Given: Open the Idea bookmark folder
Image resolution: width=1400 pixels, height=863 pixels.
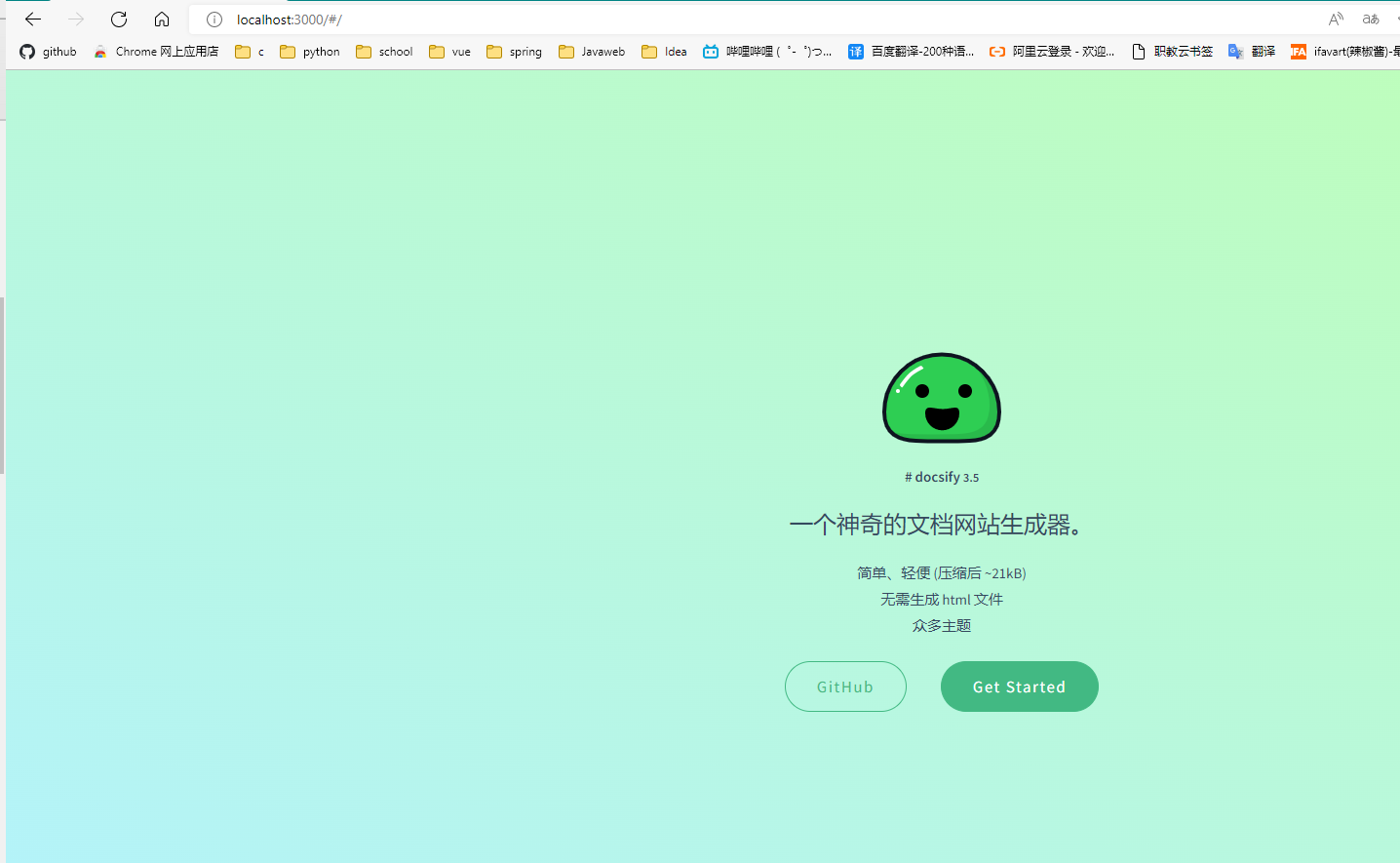Looking at the screenshot, I should (664, 52).
